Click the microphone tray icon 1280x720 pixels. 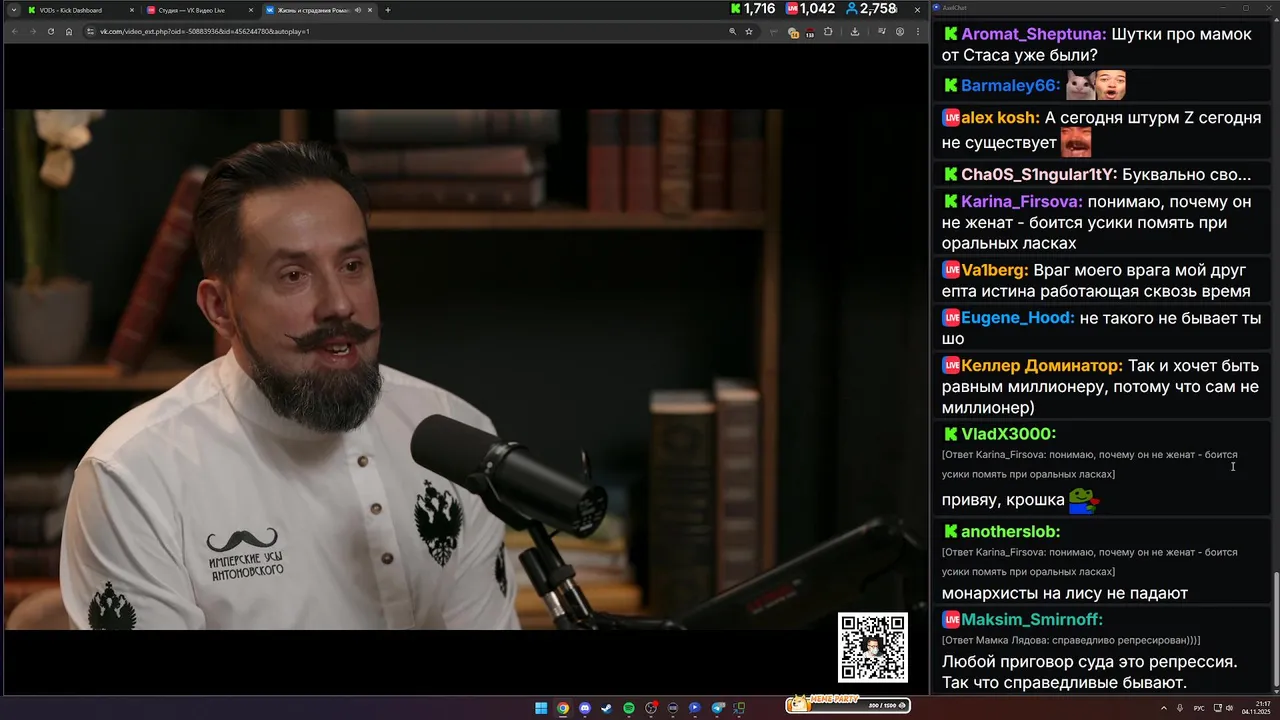(1180, 708)
